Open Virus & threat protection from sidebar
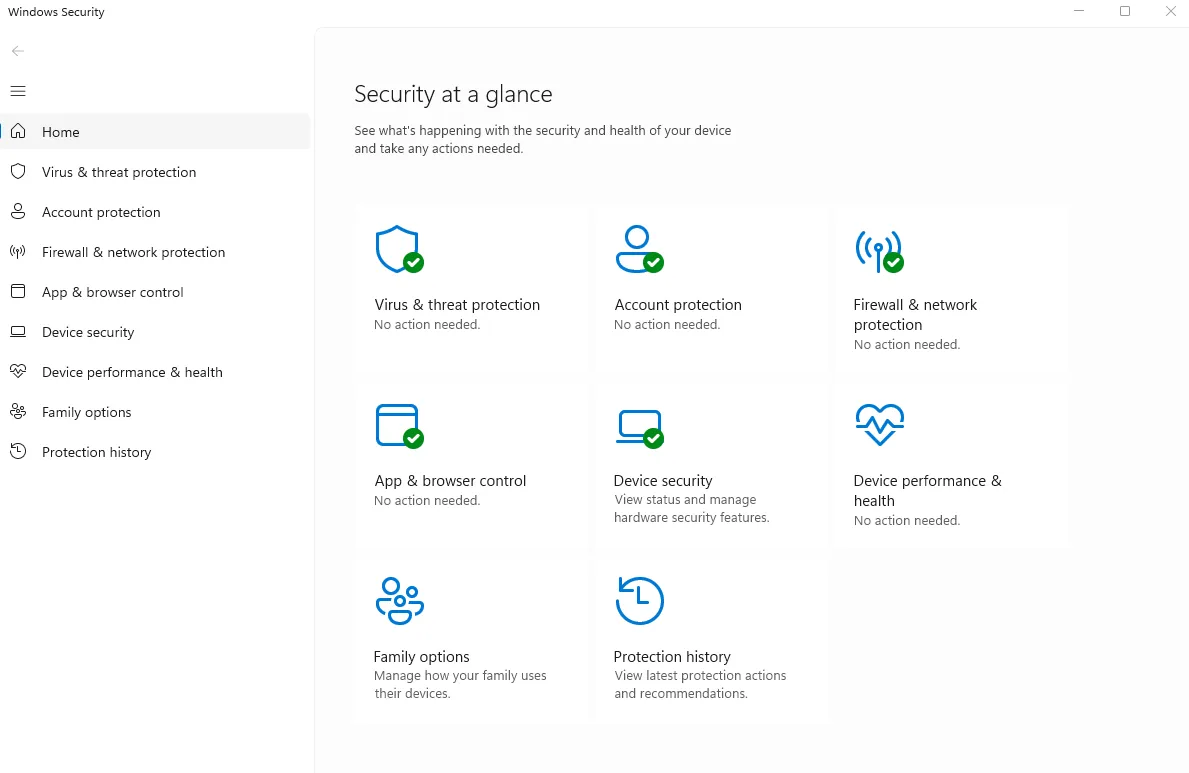This screenshot has width=1189, height=773. coord(155,171)
